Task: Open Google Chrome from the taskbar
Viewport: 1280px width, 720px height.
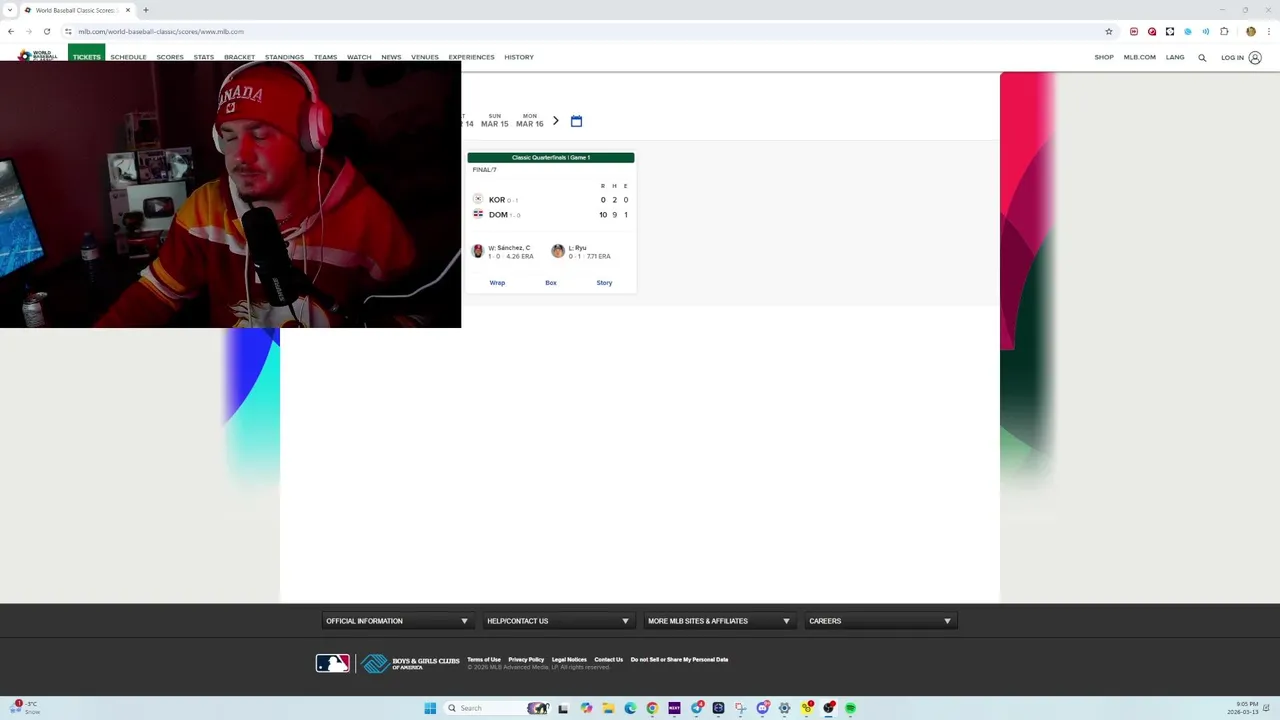Action: (x=652, y=708)
